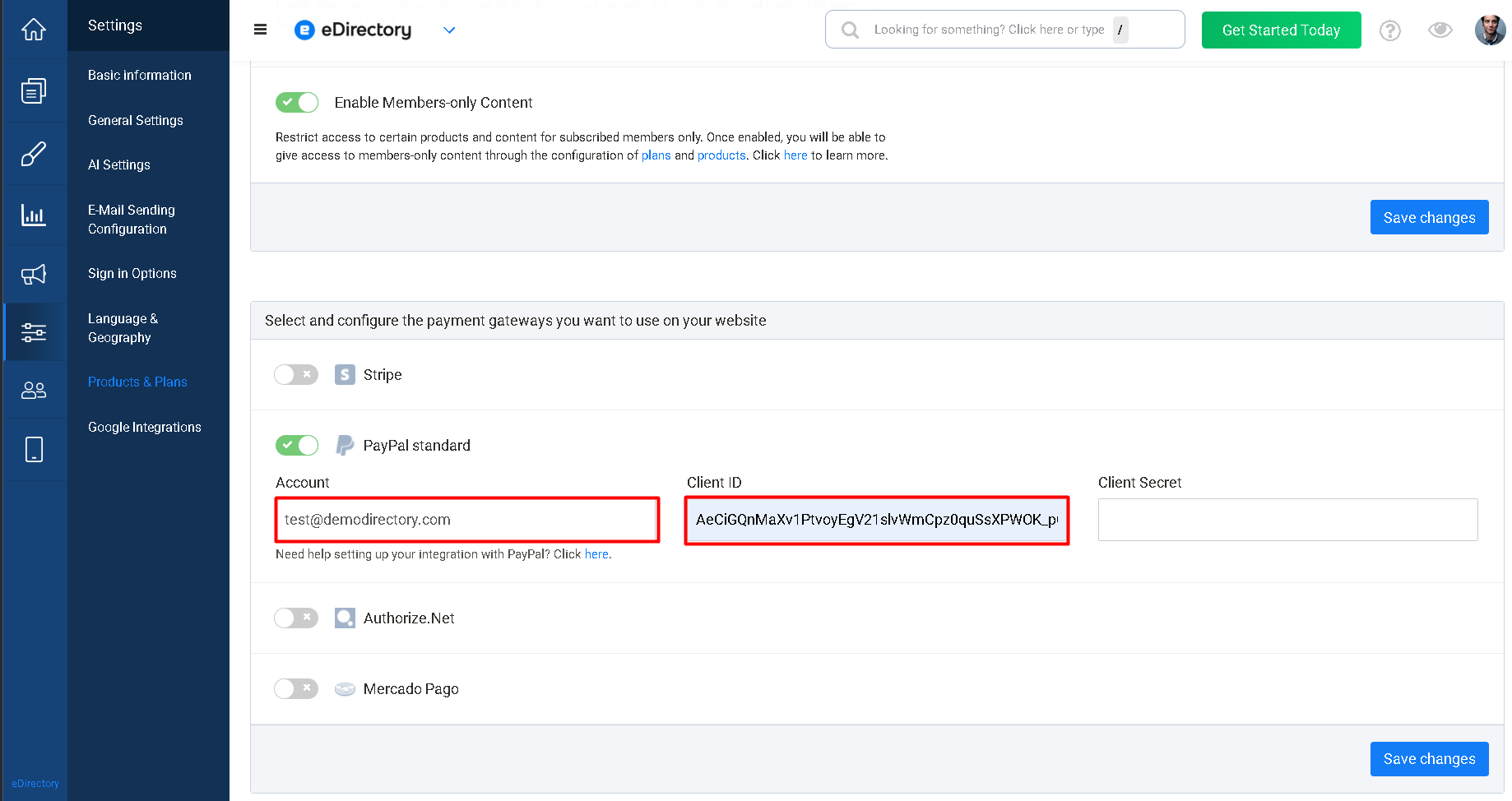Click the 'Authorize.Net' gateway label
1512x801 pixels.
click(x=409, y=618)
